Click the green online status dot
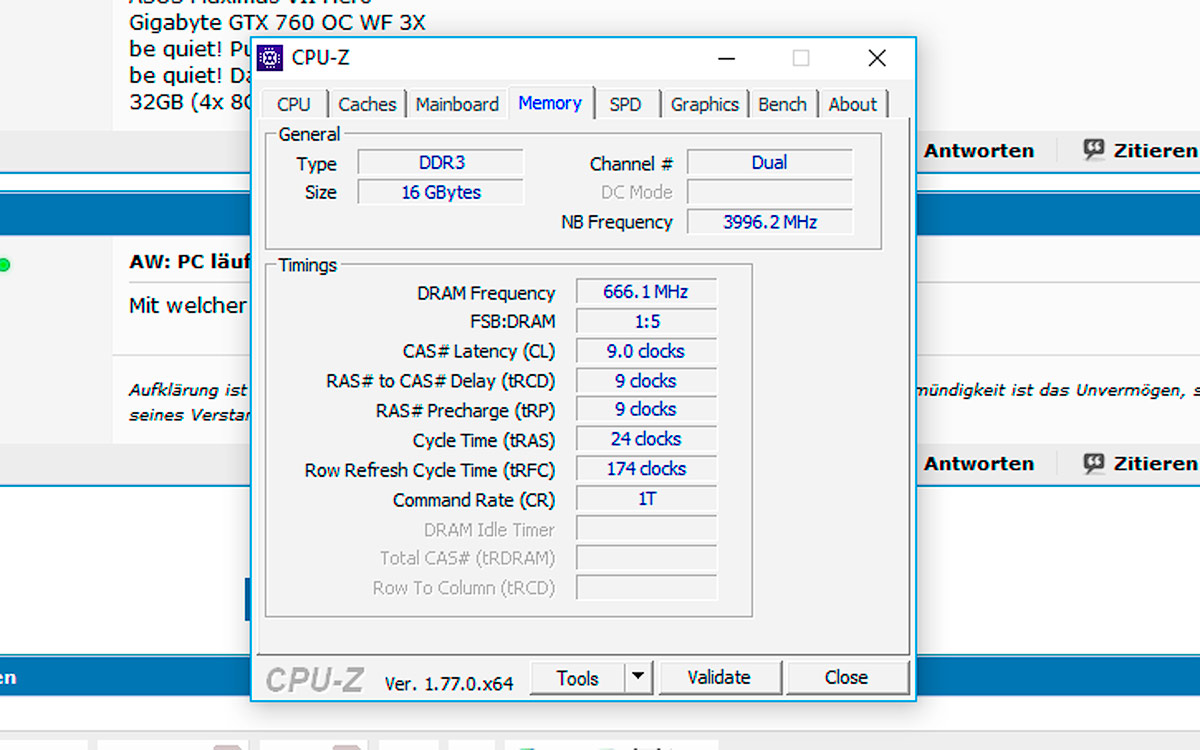Viewport: 1200px width, 750px height. pyautogui.click(x=4, y=265)
